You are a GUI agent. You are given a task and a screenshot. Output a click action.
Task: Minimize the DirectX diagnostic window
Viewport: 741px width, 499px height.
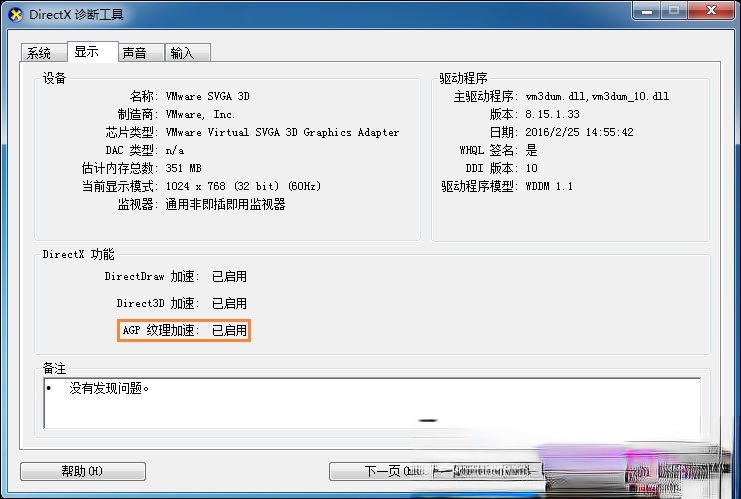pos(647,10)
